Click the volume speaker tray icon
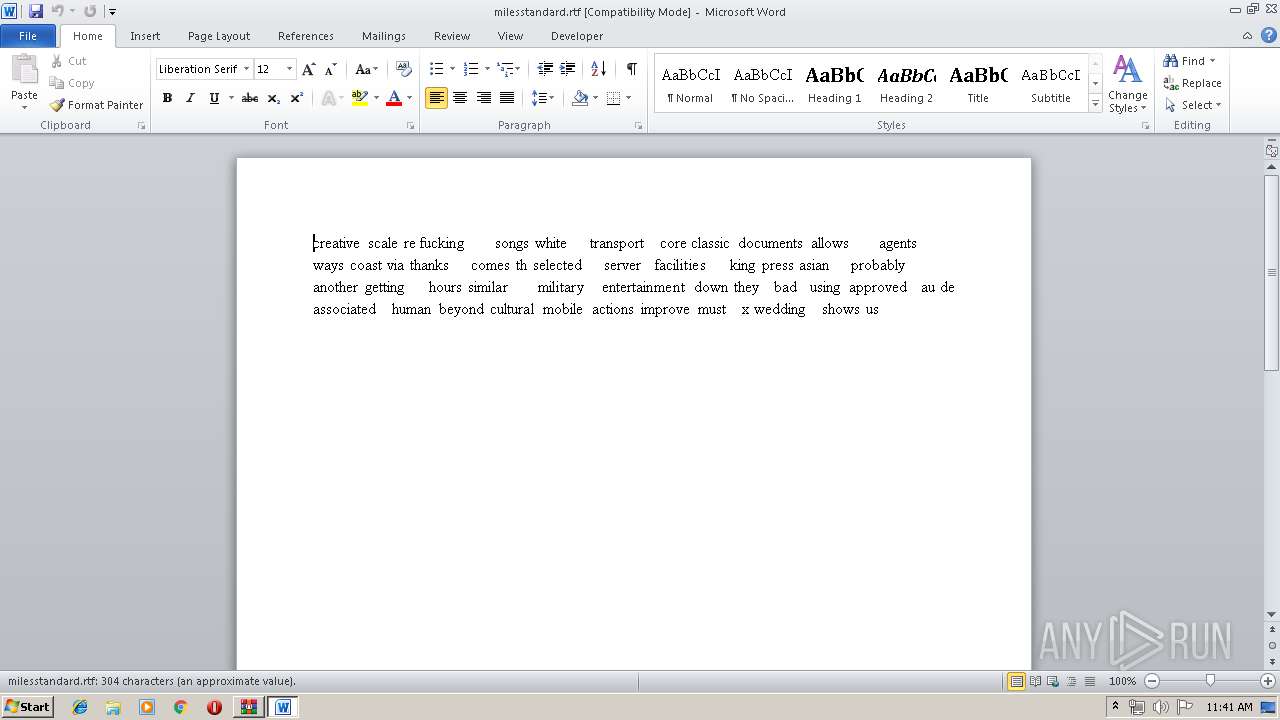The height and width of the screenshot is (720, 1280). [1161, 707]
